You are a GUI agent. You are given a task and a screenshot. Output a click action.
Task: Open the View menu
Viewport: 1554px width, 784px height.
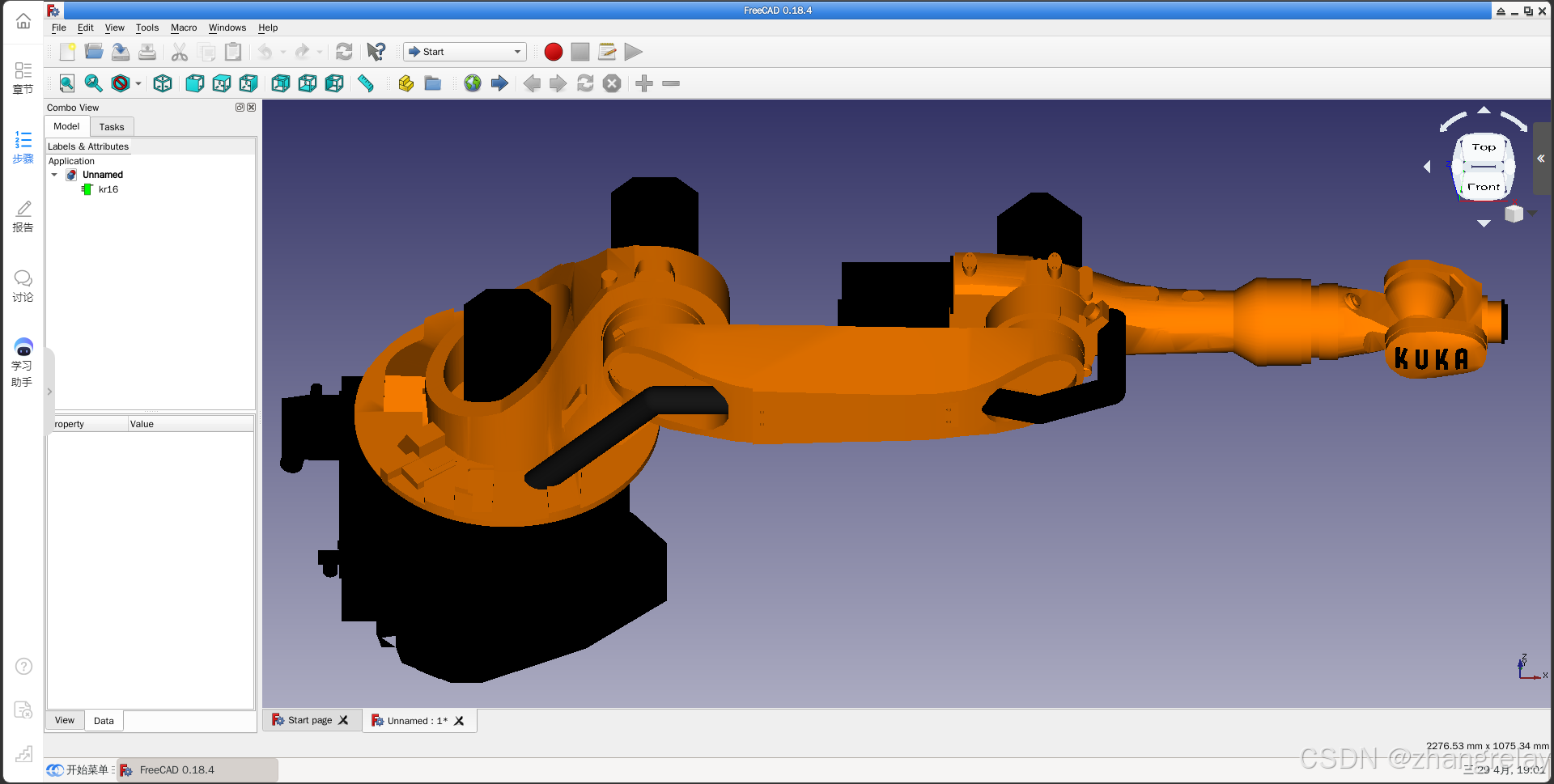(x=115, y=28)
